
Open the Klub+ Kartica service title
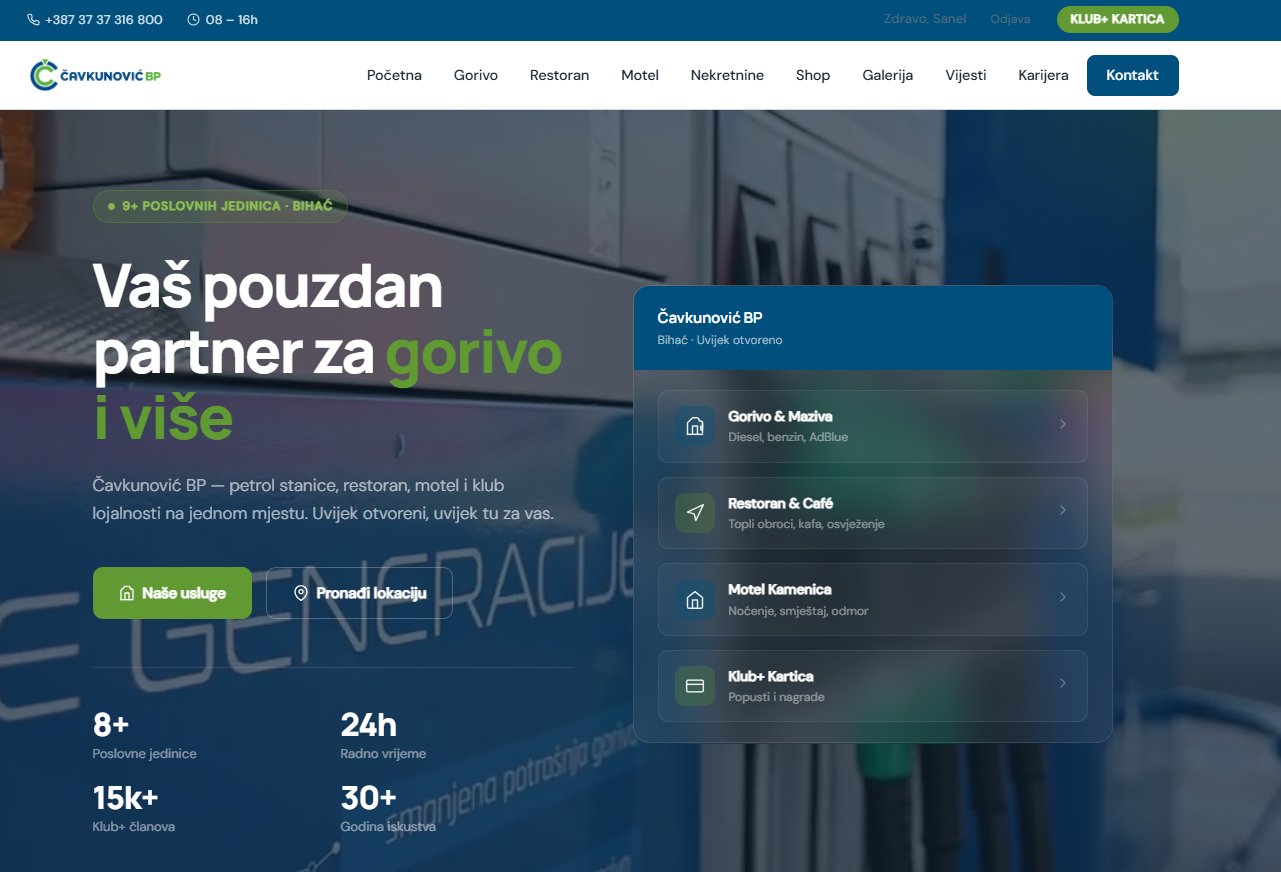pos(771,676)
